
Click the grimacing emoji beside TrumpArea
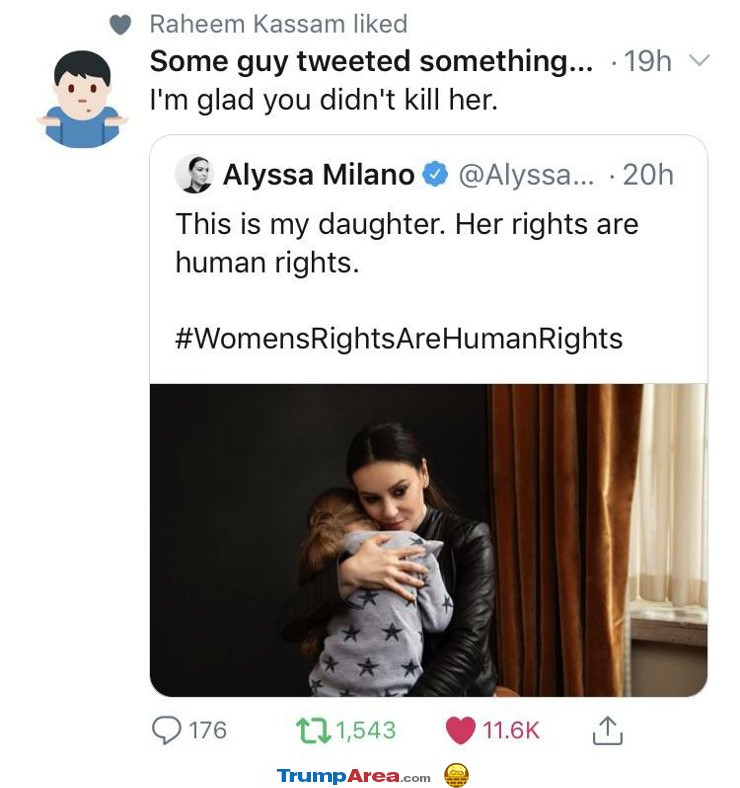[456, 775]
